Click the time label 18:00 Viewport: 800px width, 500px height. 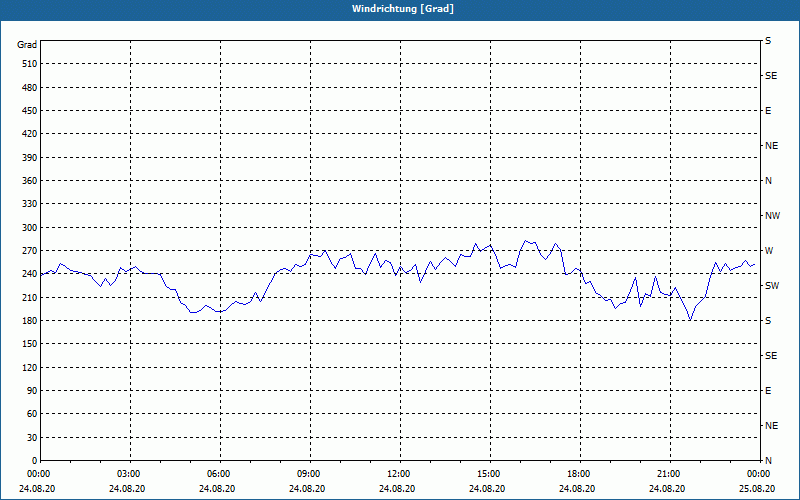(x=578, y=474)
